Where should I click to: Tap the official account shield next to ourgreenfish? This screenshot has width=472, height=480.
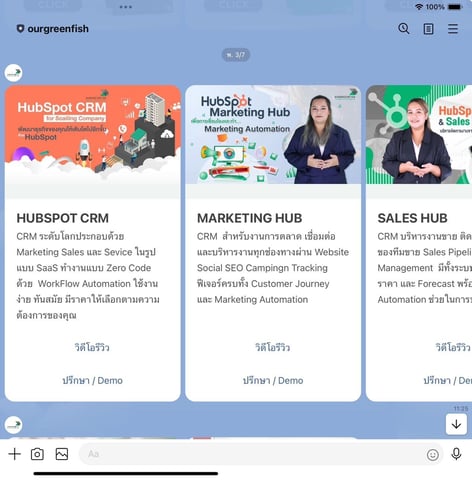[x=20, y=29]
